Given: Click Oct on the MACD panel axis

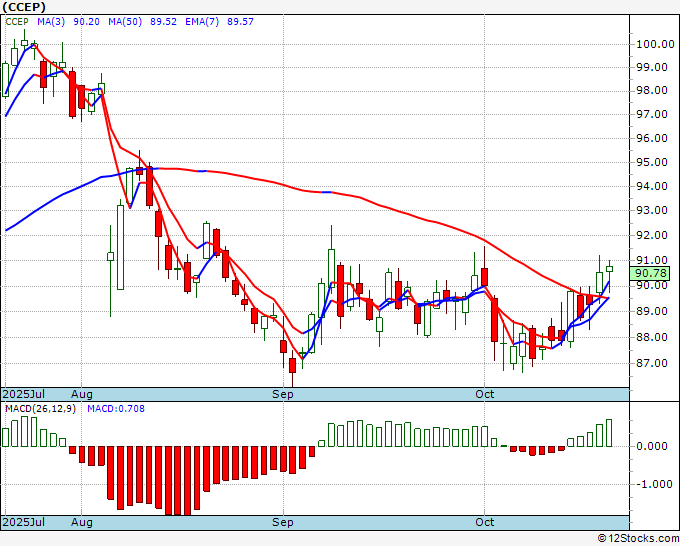Looking at the screenshot, I should point(484,522).
